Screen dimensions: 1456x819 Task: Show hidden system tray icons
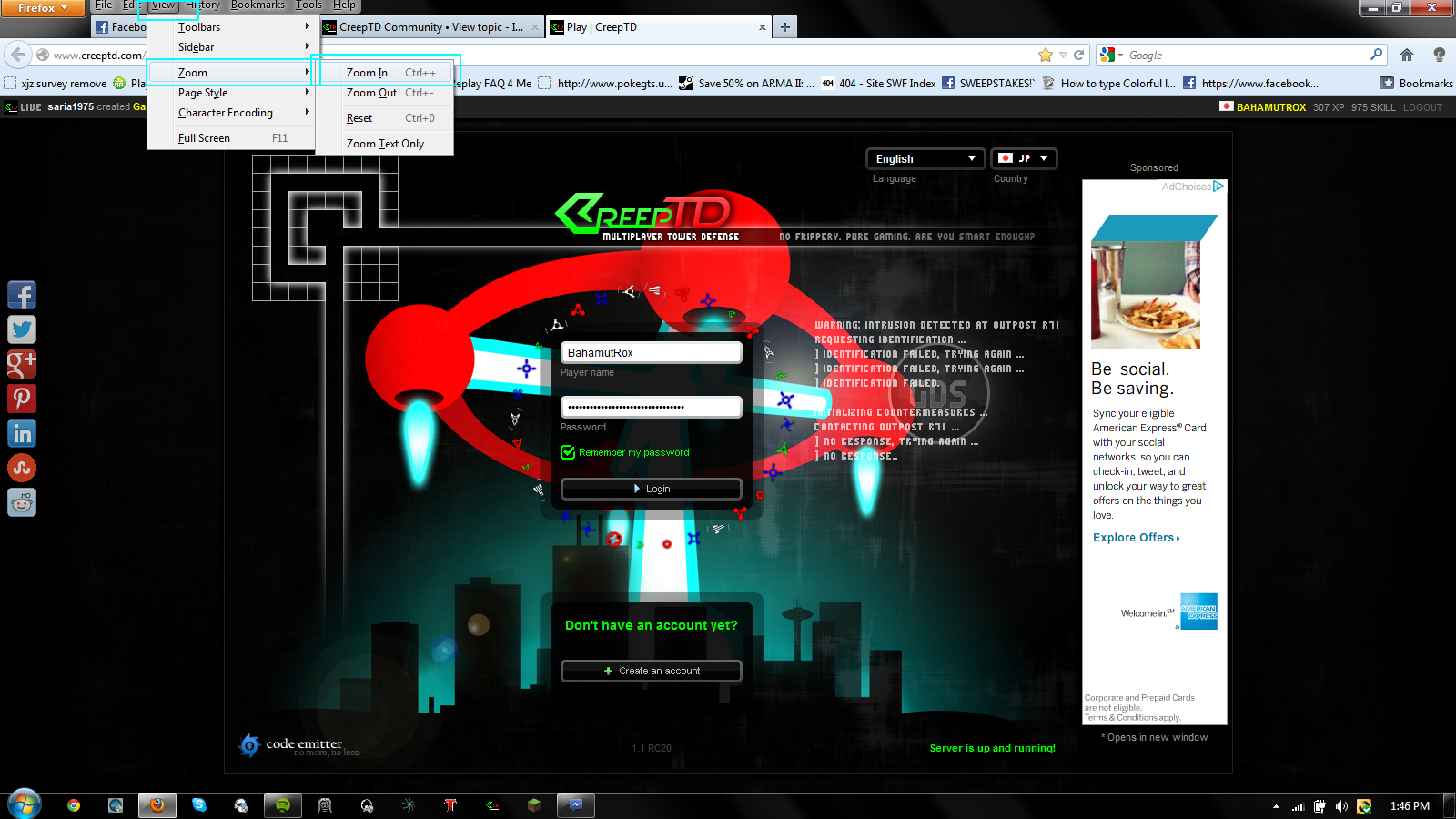pos(1276,806)
